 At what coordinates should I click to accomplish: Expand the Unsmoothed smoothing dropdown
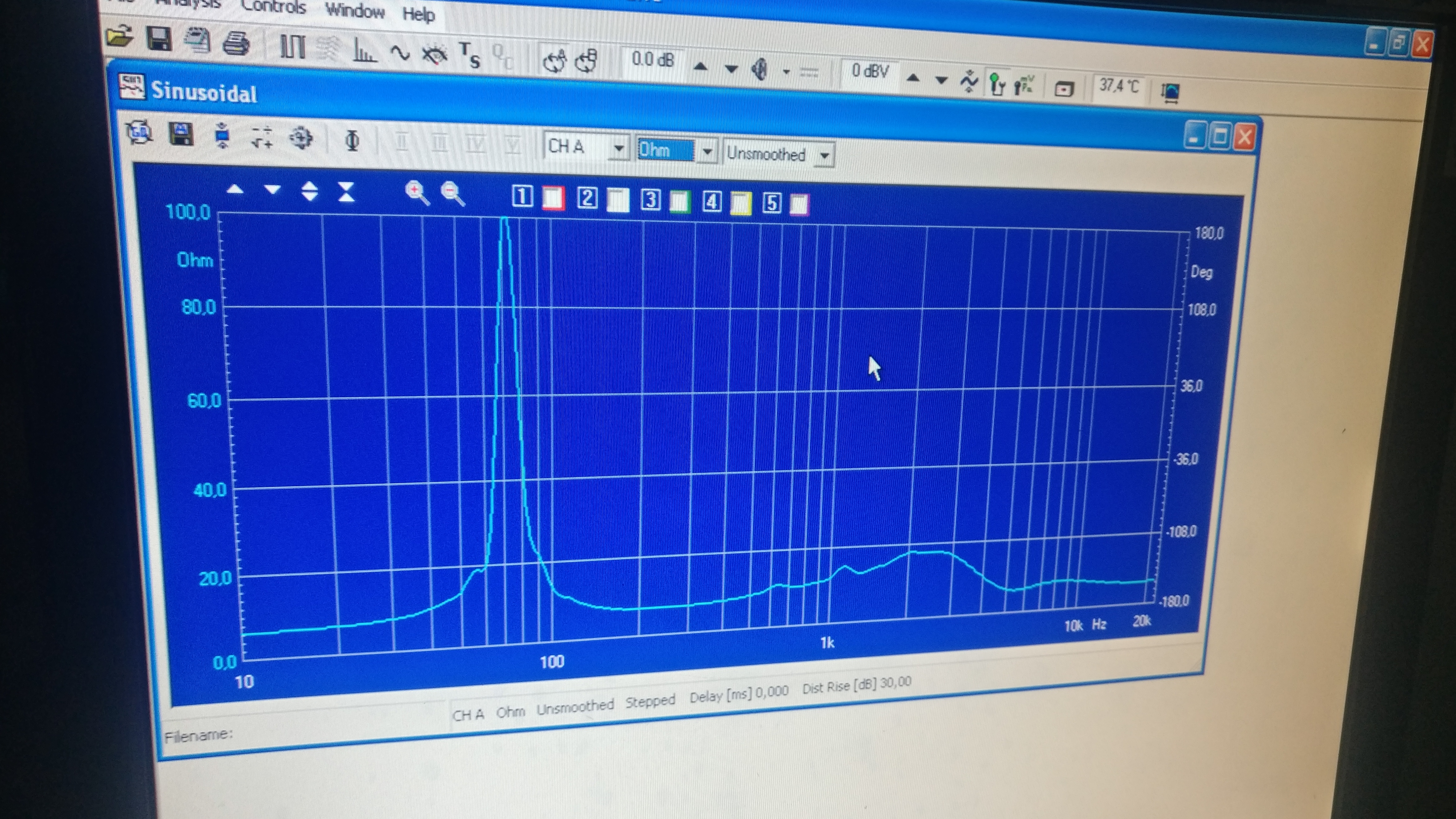point(825,155)
